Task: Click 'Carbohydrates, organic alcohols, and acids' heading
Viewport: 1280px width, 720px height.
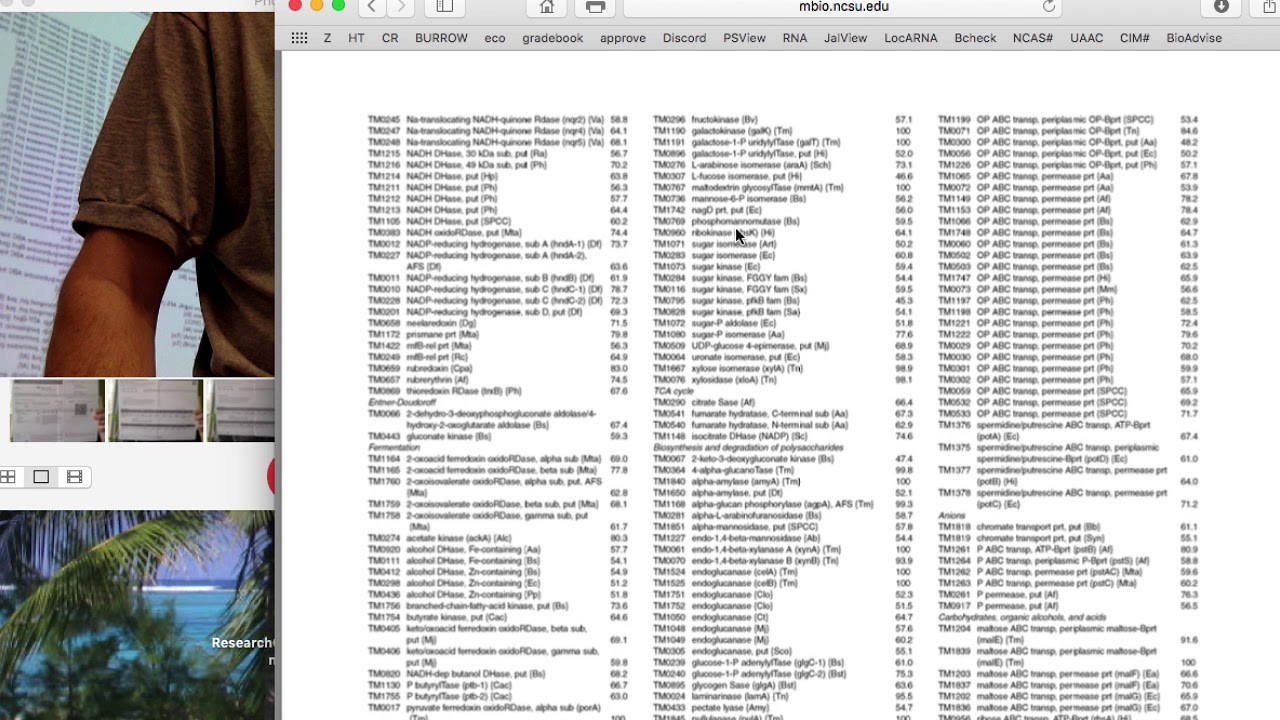Action: point(1022,617)
